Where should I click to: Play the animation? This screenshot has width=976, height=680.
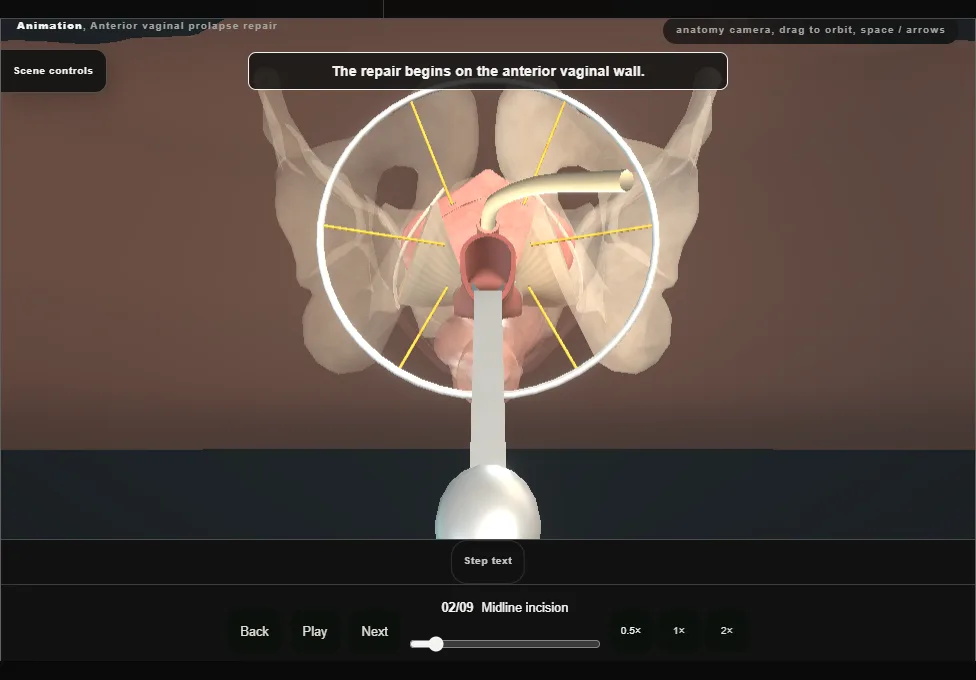pos(314,631)
